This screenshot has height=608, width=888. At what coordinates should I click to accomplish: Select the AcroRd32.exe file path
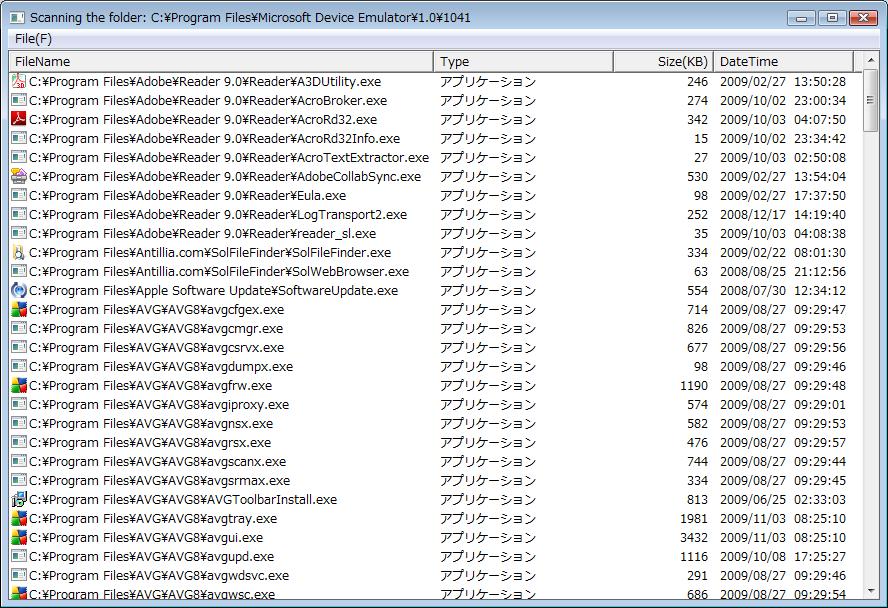(203, 119)
